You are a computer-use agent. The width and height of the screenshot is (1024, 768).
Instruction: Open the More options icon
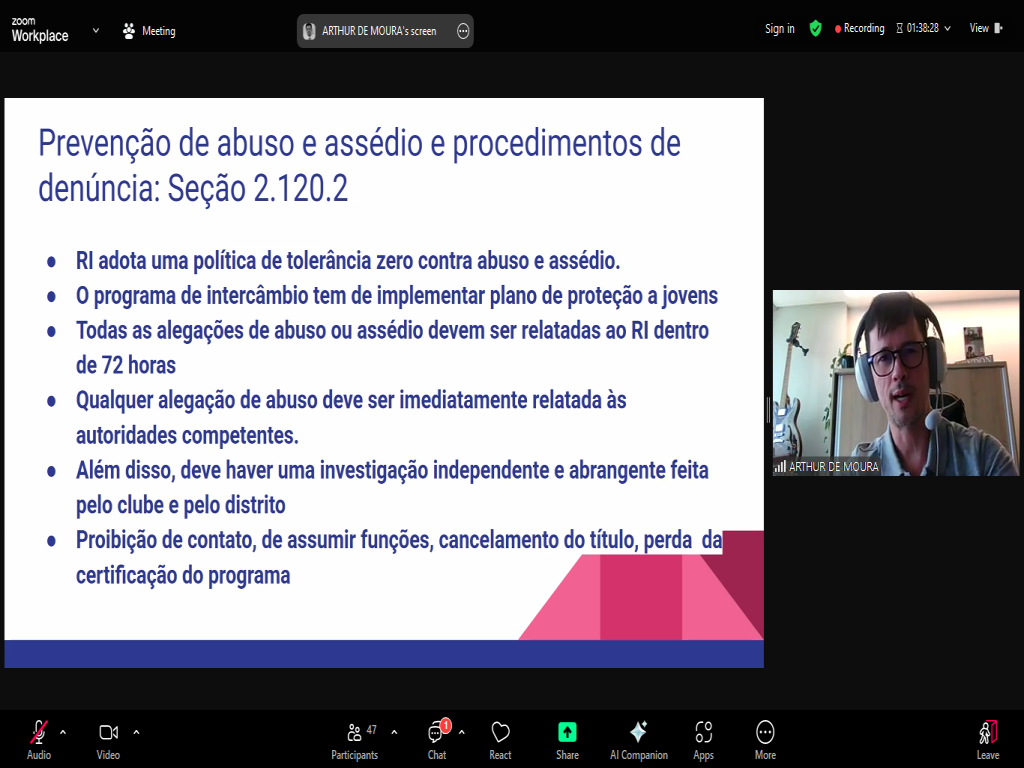[x=765, y=732]
